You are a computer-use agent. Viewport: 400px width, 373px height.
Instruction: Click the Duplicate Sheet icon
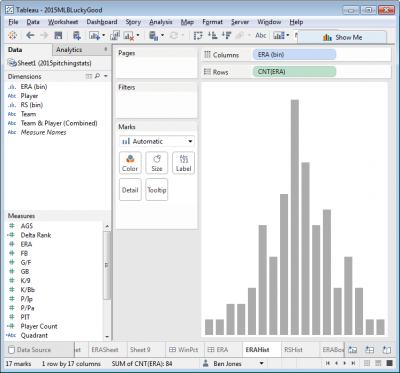point(115,35)
